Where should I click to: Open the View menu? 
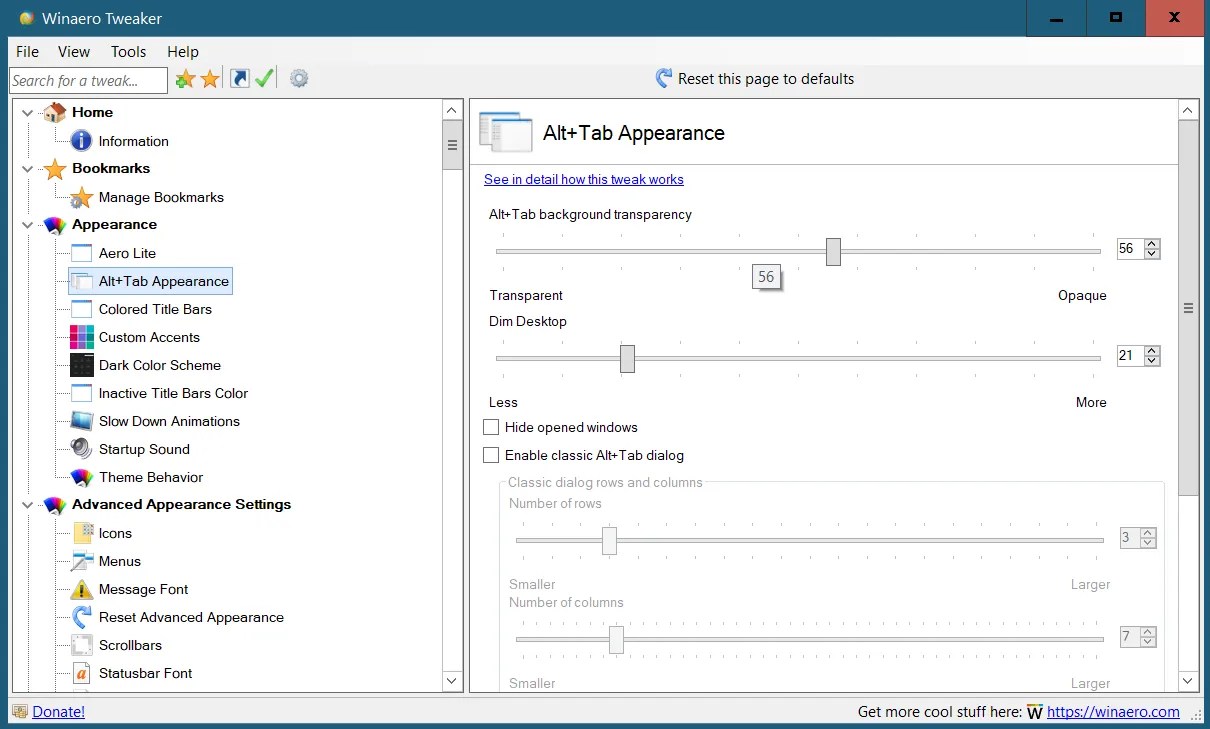point(74,51)
